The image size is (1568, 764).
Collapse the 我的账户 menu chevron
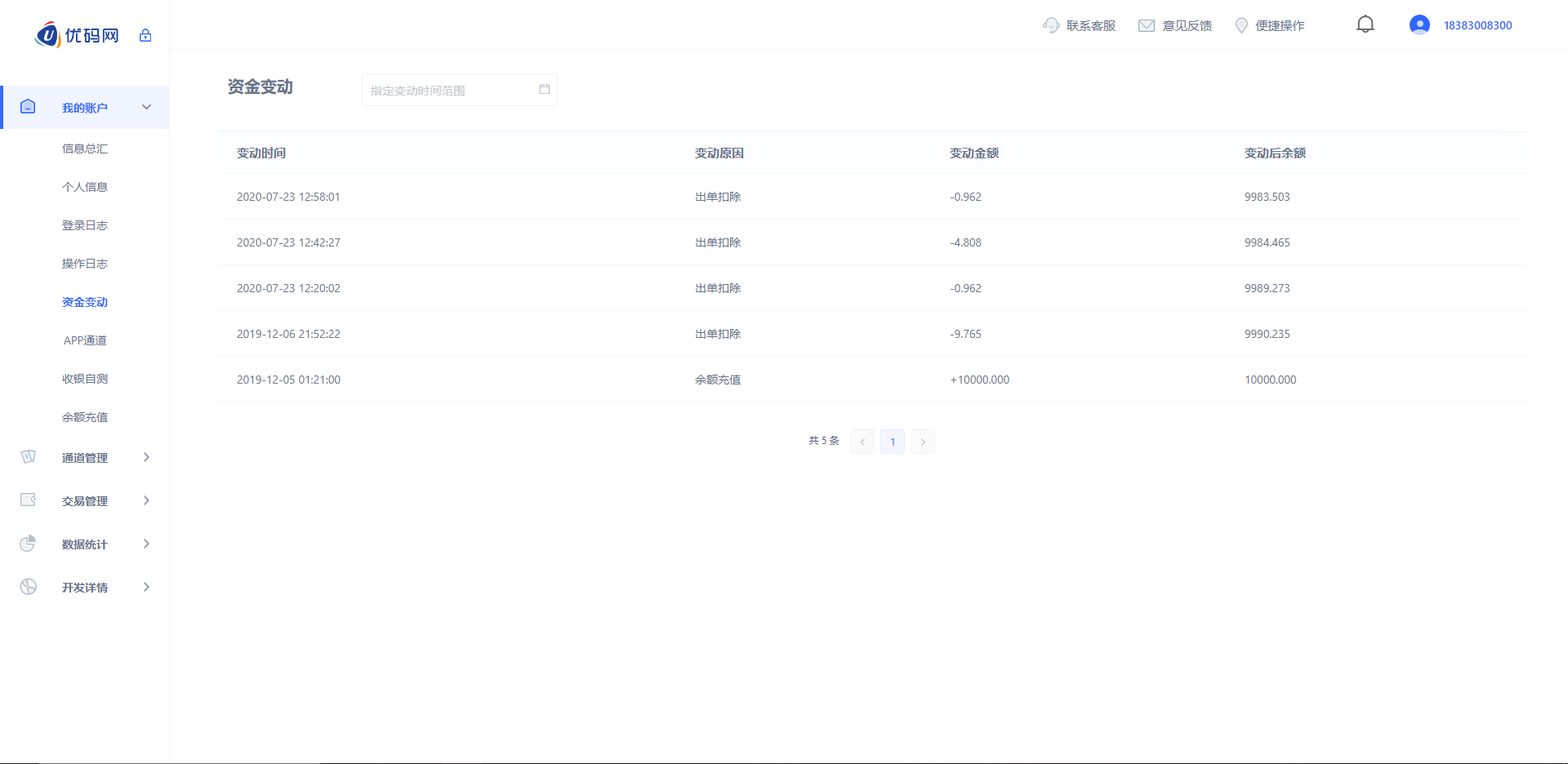pyautogui.click(x=147, y=107)
